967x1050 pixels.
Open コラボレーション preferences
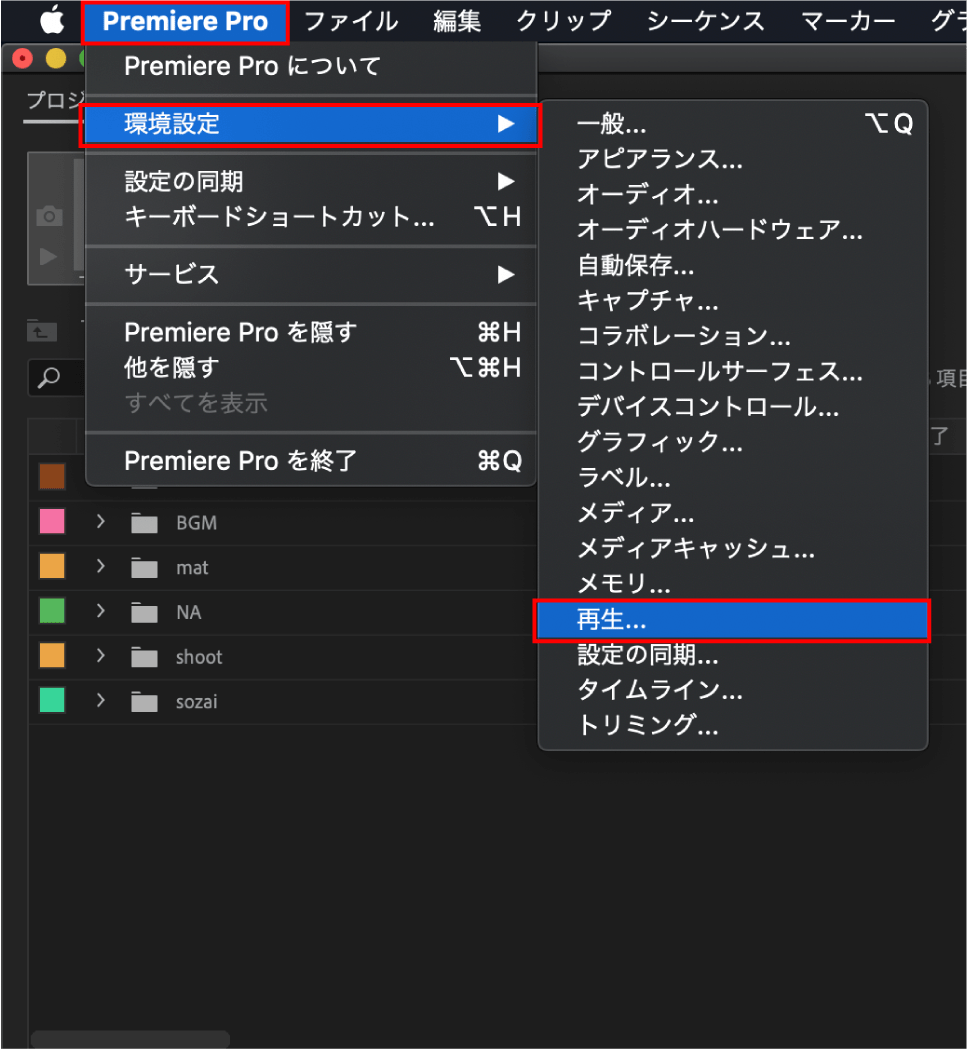[733, 336]
